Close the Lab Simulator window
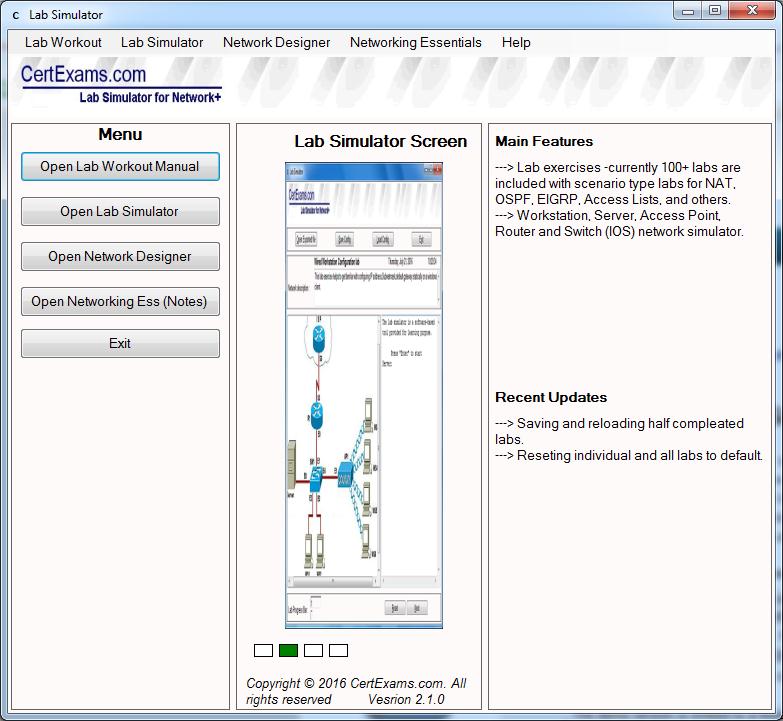This screenshot has width=783, height=721. tap(752, 11)
